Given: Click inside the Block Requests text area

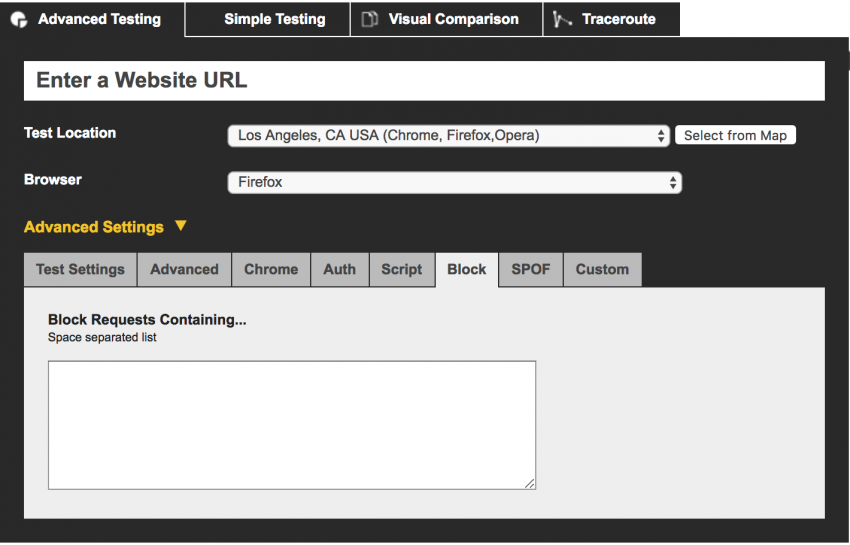Looking at the screenshot, I should tap(291, 424).
